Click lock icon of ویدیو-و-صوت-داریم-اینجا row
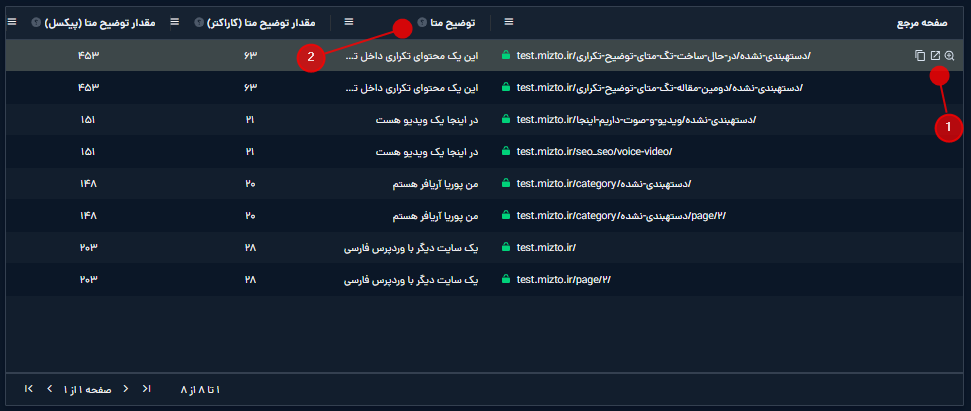Viewport: 971px width, 411px height. point(506,119)
